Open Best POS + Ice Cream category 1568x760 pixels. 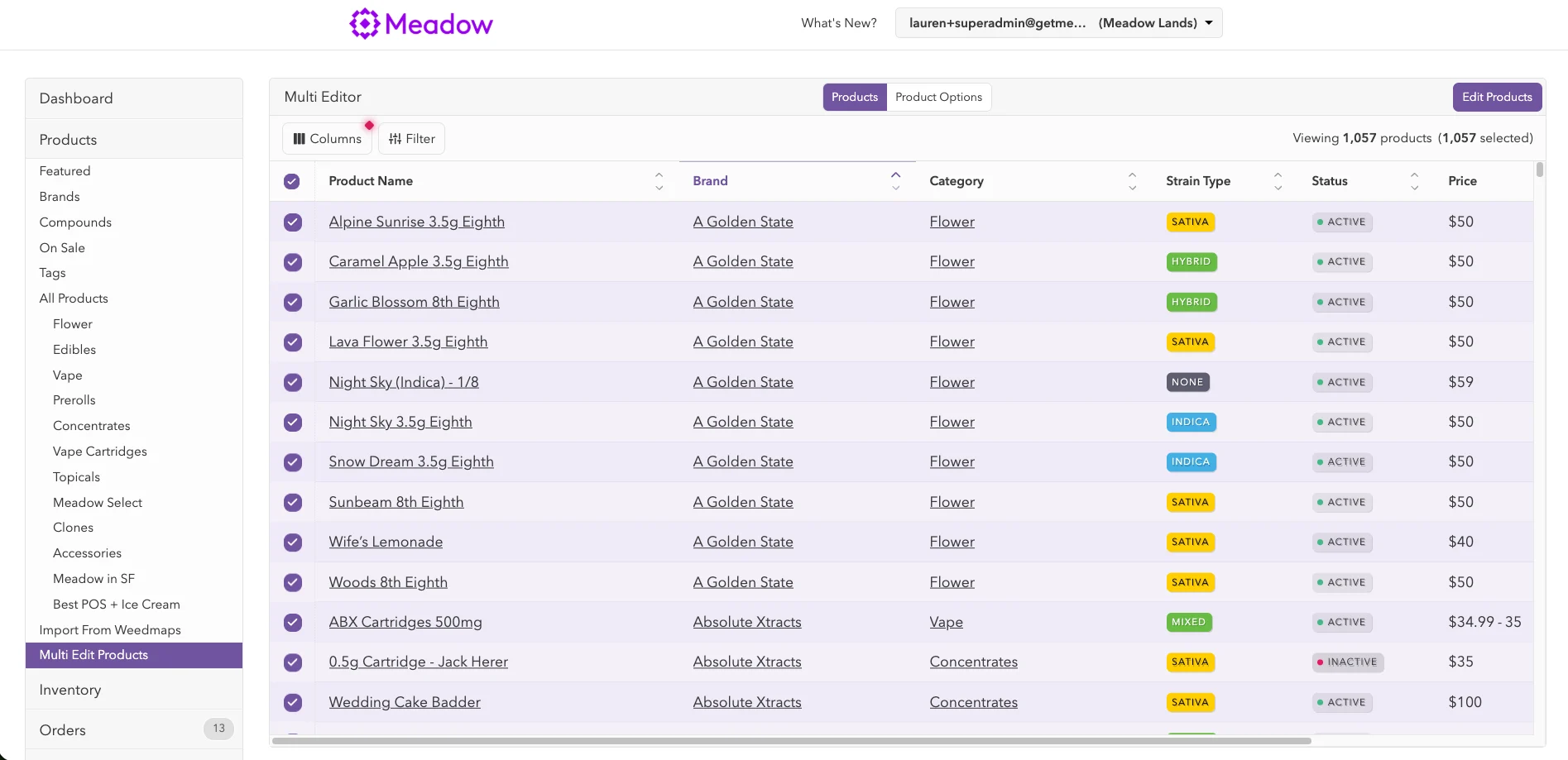(117, 605)
